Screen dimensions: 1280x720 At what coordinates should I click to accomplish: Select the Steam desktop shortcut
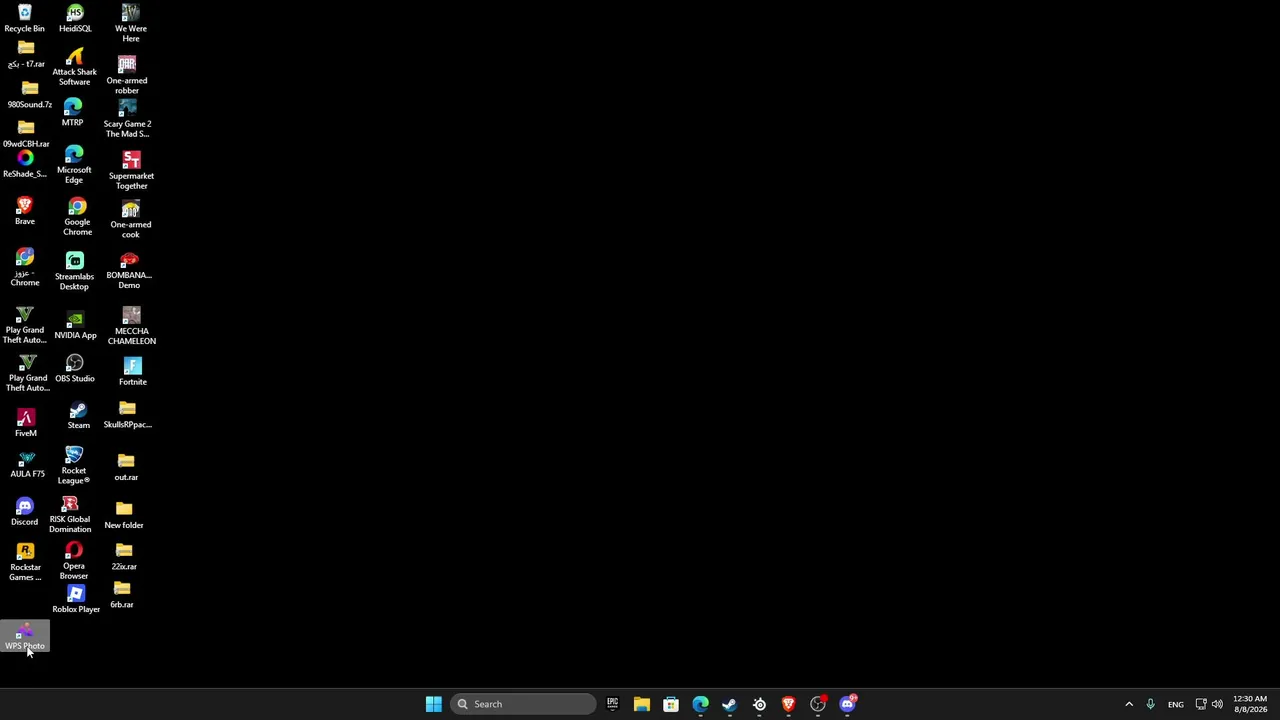click(78, 415)
